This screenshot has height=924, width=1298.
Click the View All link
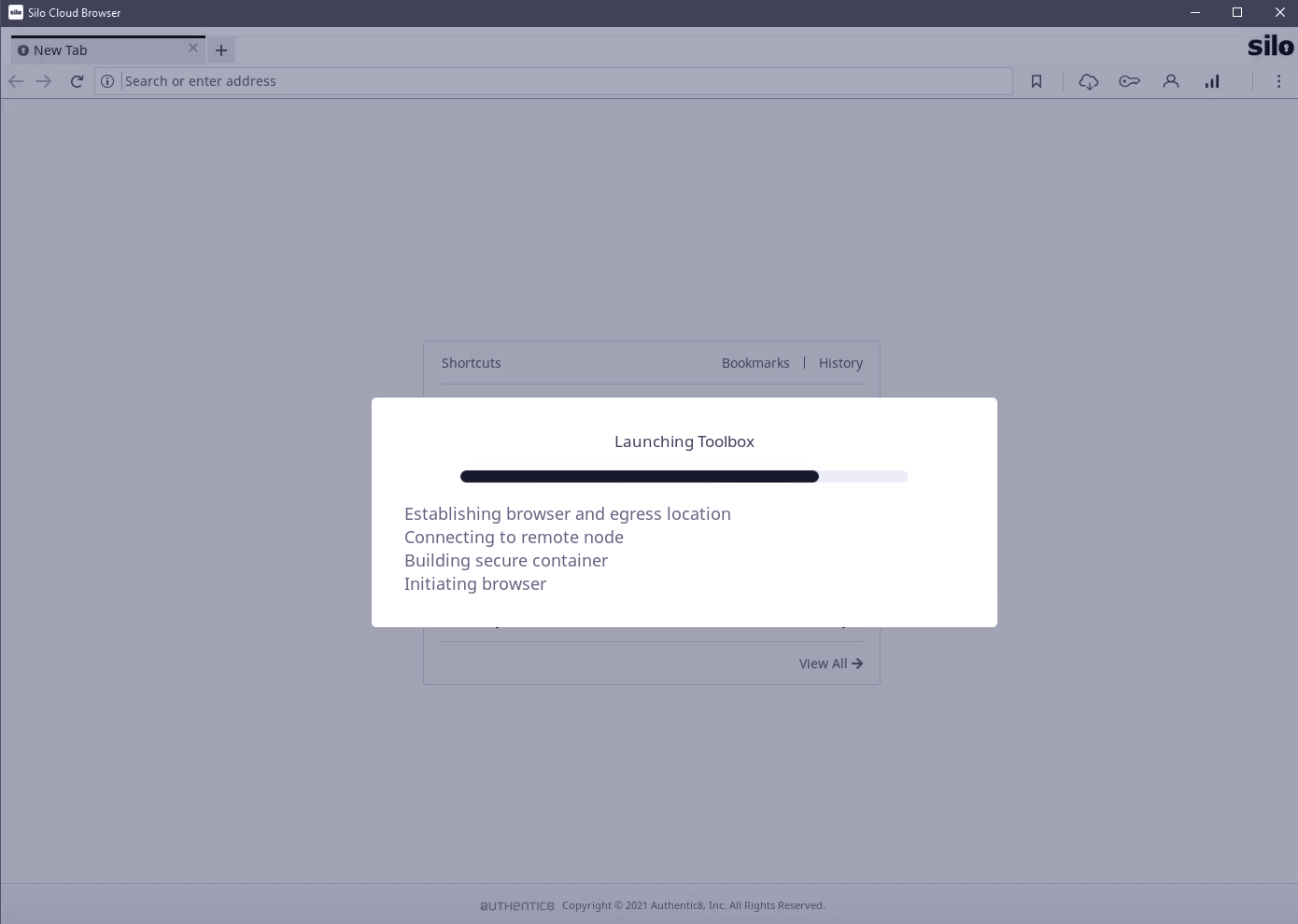point(830,664)
